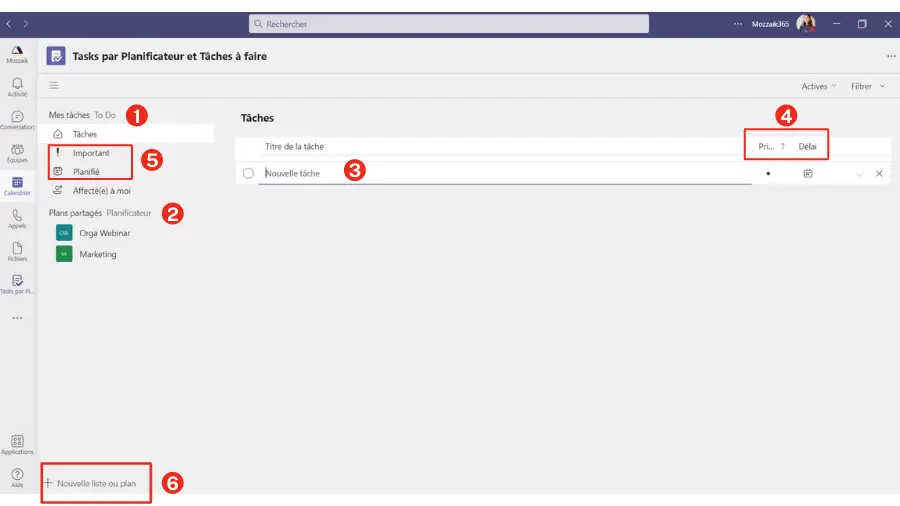Click the Mes tâches header
The width and height of the screenshot is (900, 506).
pyautogui.click(x=69, y=115)
